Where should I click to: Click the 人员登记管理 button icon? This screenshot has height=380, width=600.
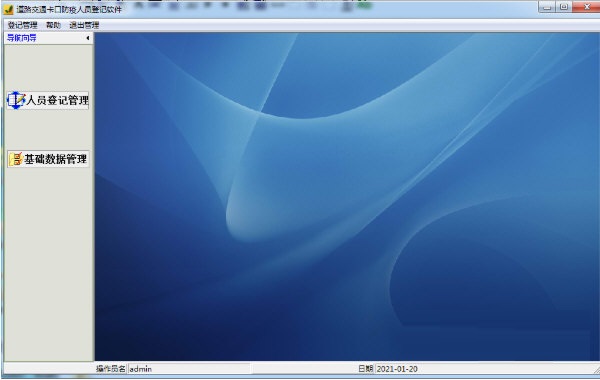tap(16, 100)
